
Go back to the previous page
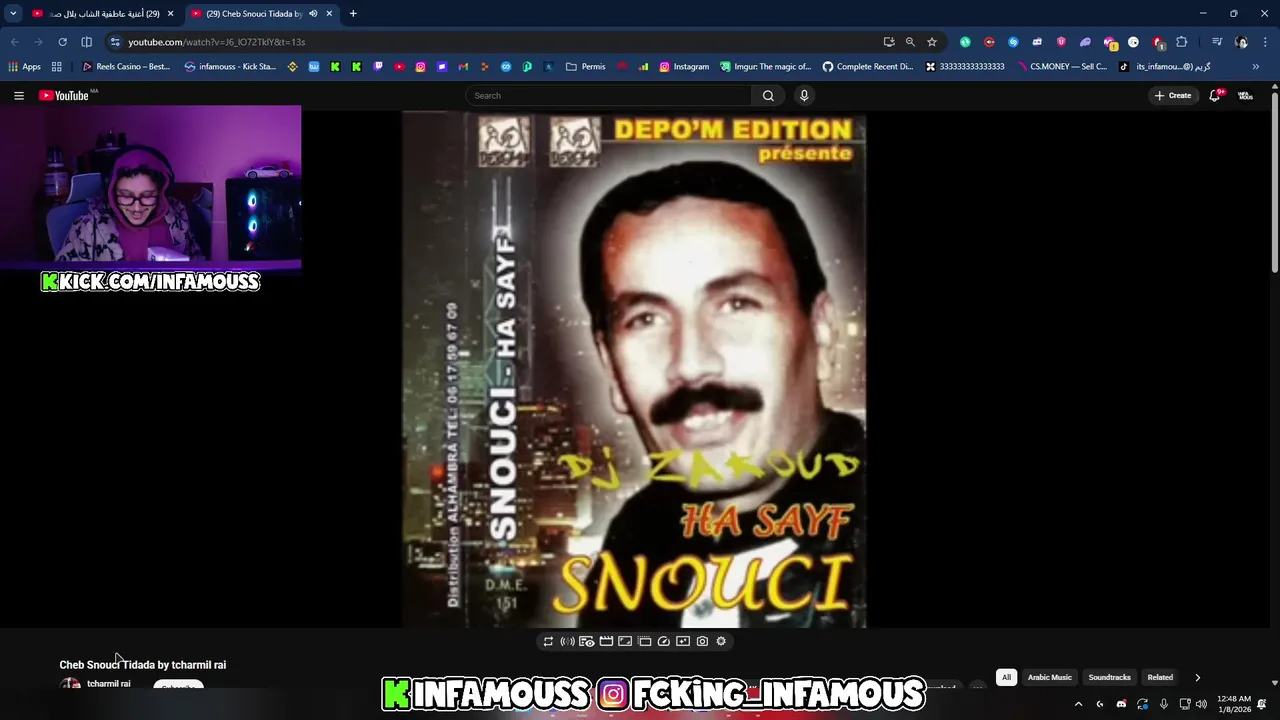pos(14,42)
